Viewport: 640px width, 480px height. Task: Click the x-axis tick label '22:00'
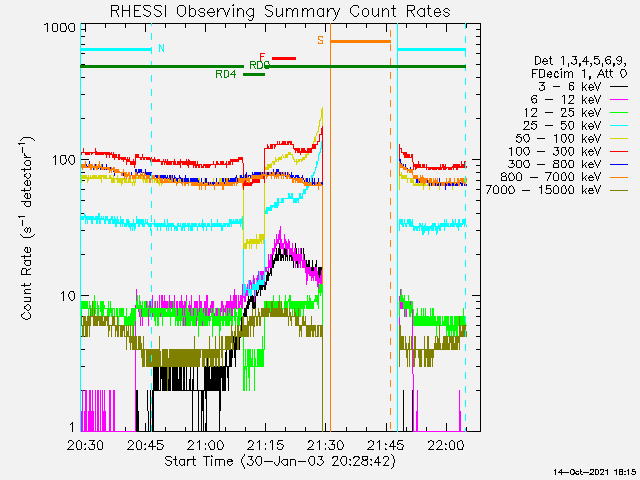click(445, 445)
